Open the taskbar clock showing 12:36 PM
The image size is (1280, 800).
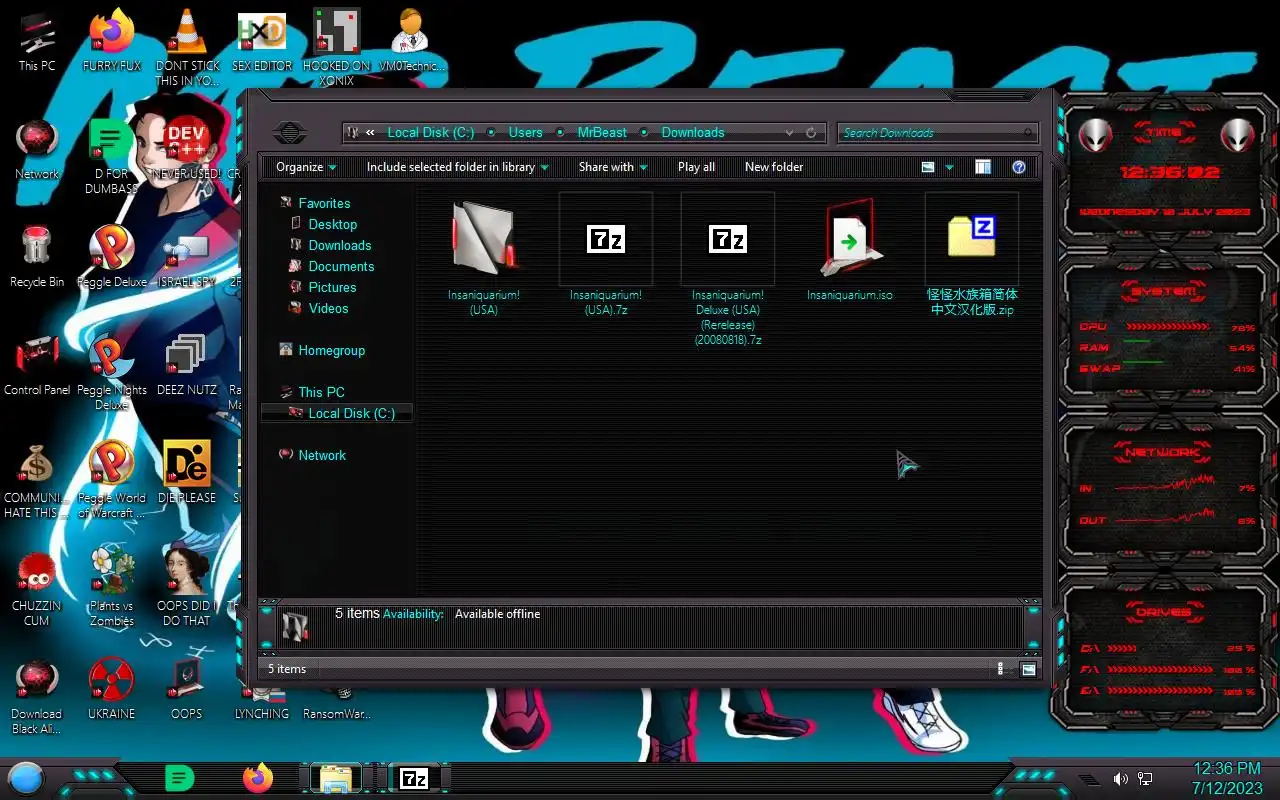(1227, 778)
